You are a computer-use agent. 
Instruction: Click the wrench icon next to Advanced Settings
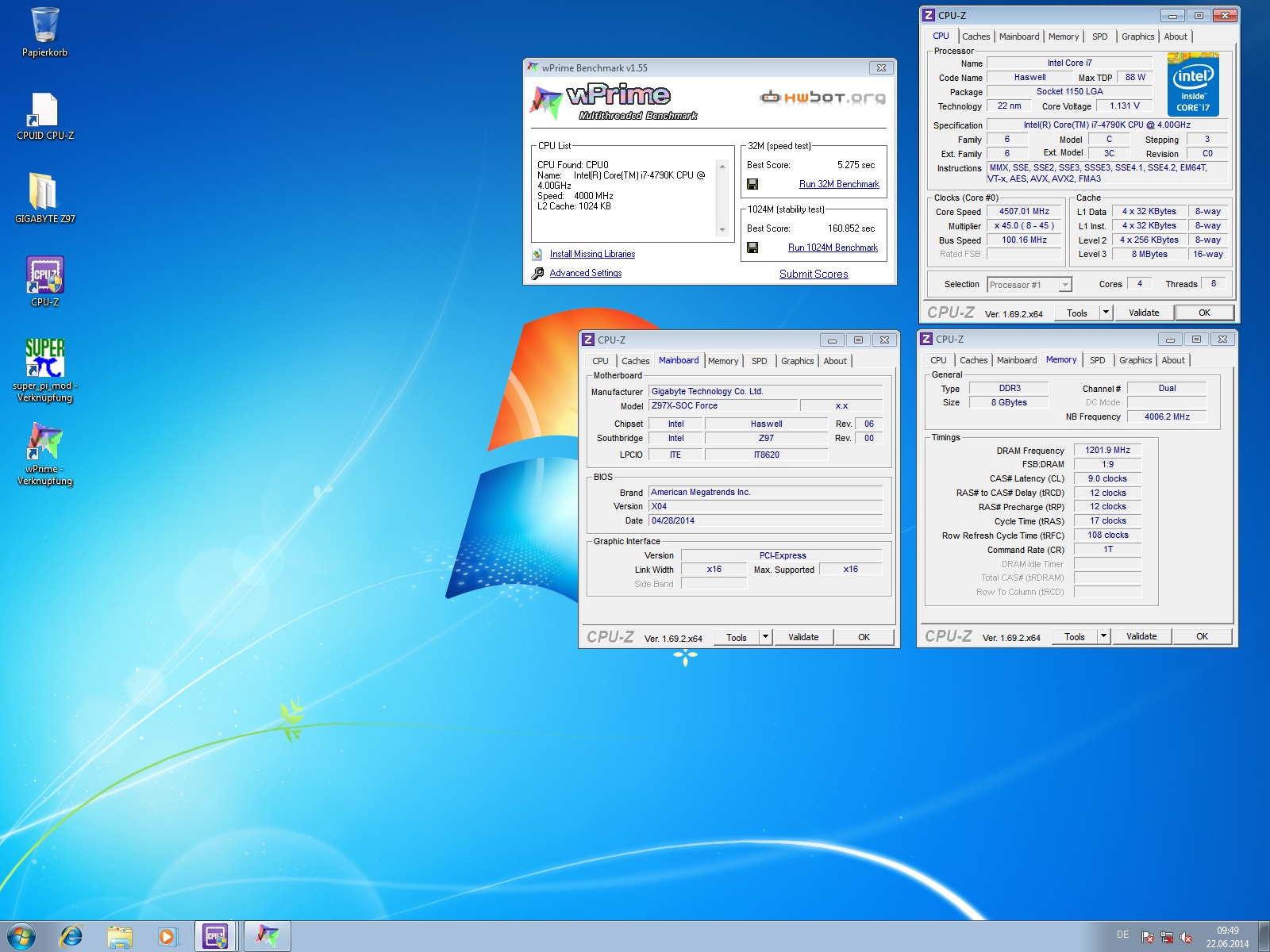tap(537, 274)
